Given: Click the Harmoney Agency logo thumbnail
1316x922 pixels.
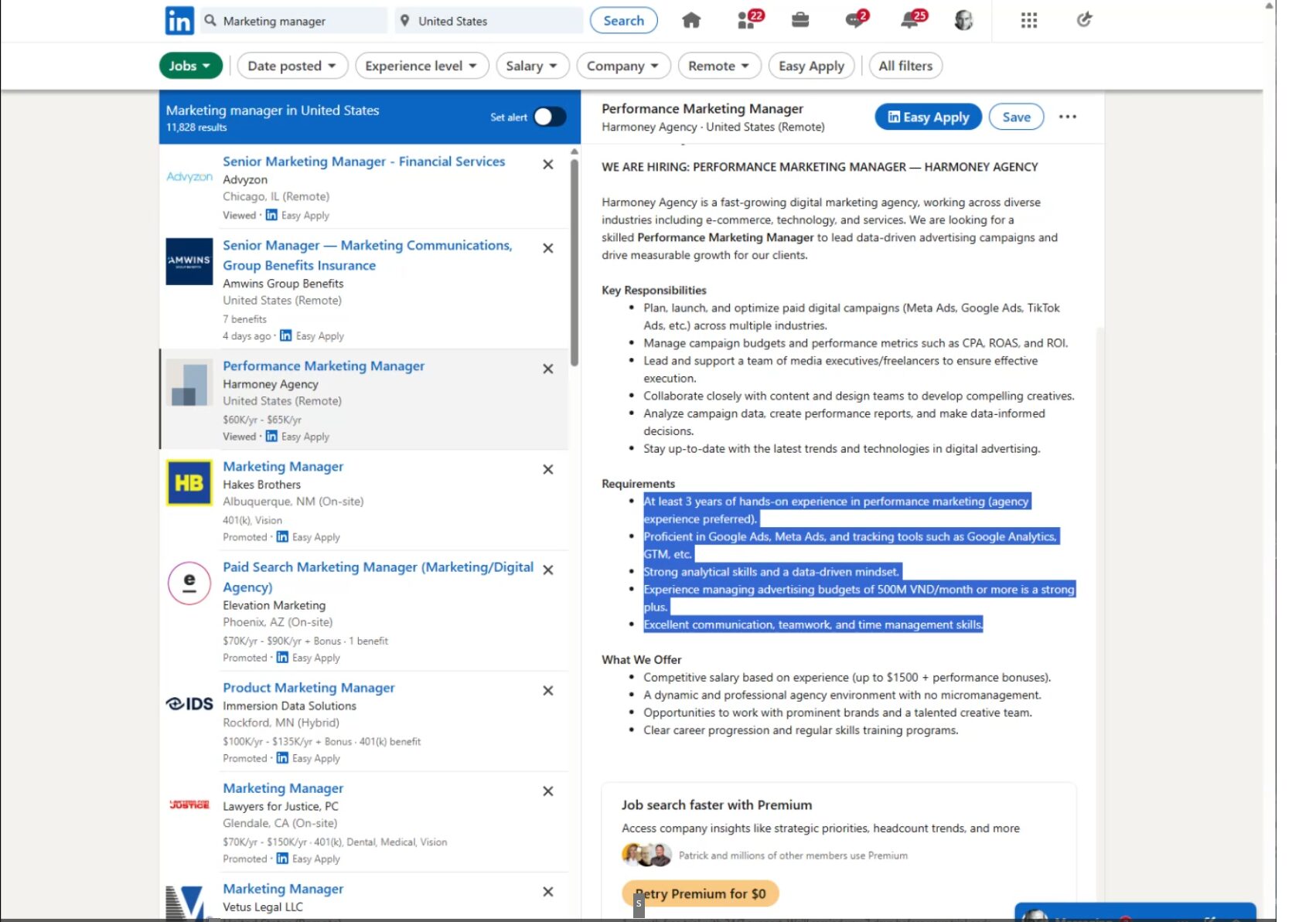Looking at the screenshot, I should (x=189, y=383).
